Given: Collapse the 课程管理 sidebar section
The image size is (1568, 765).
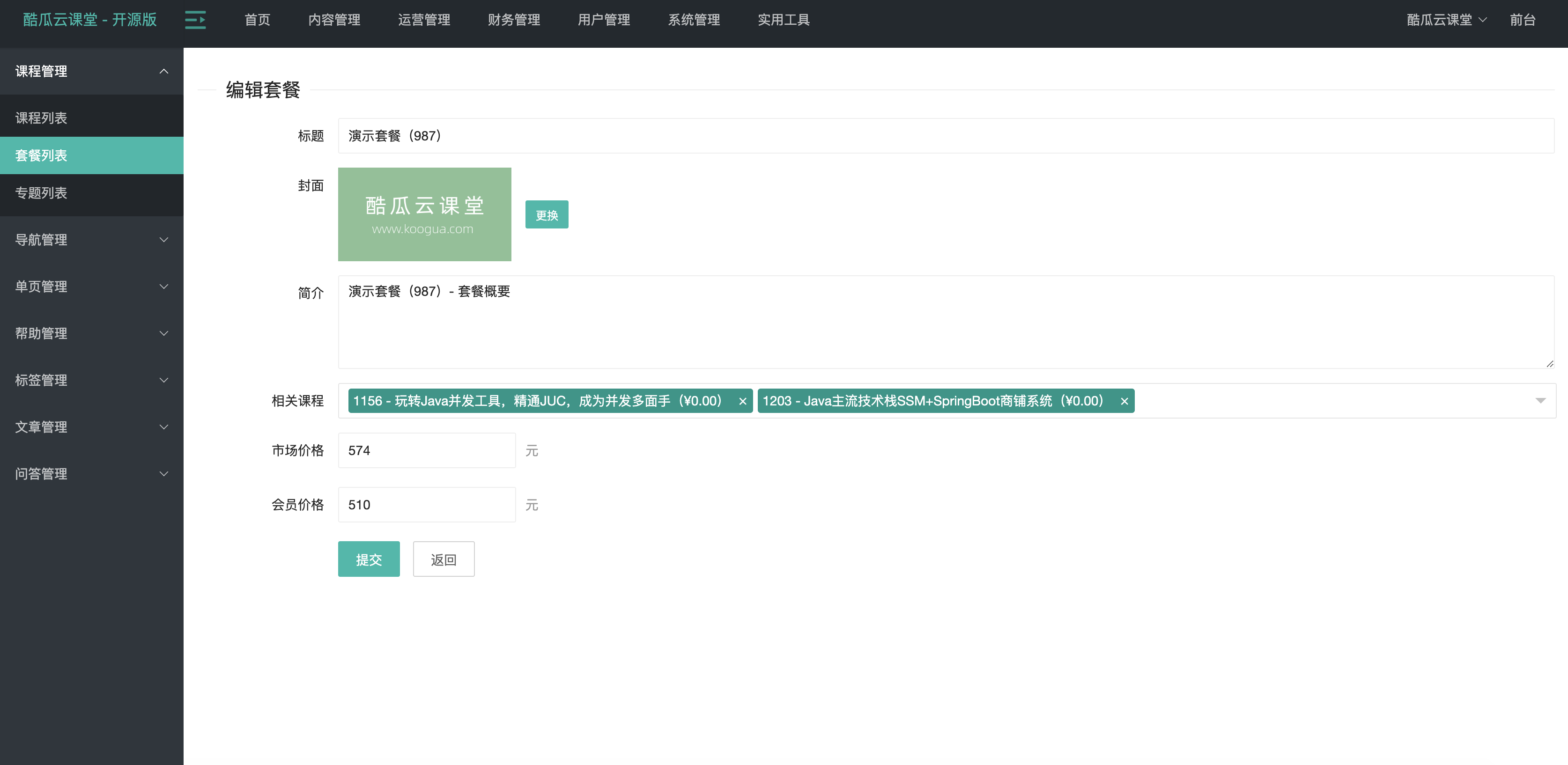Looking at the screenshot, I should tap(92, 71).
